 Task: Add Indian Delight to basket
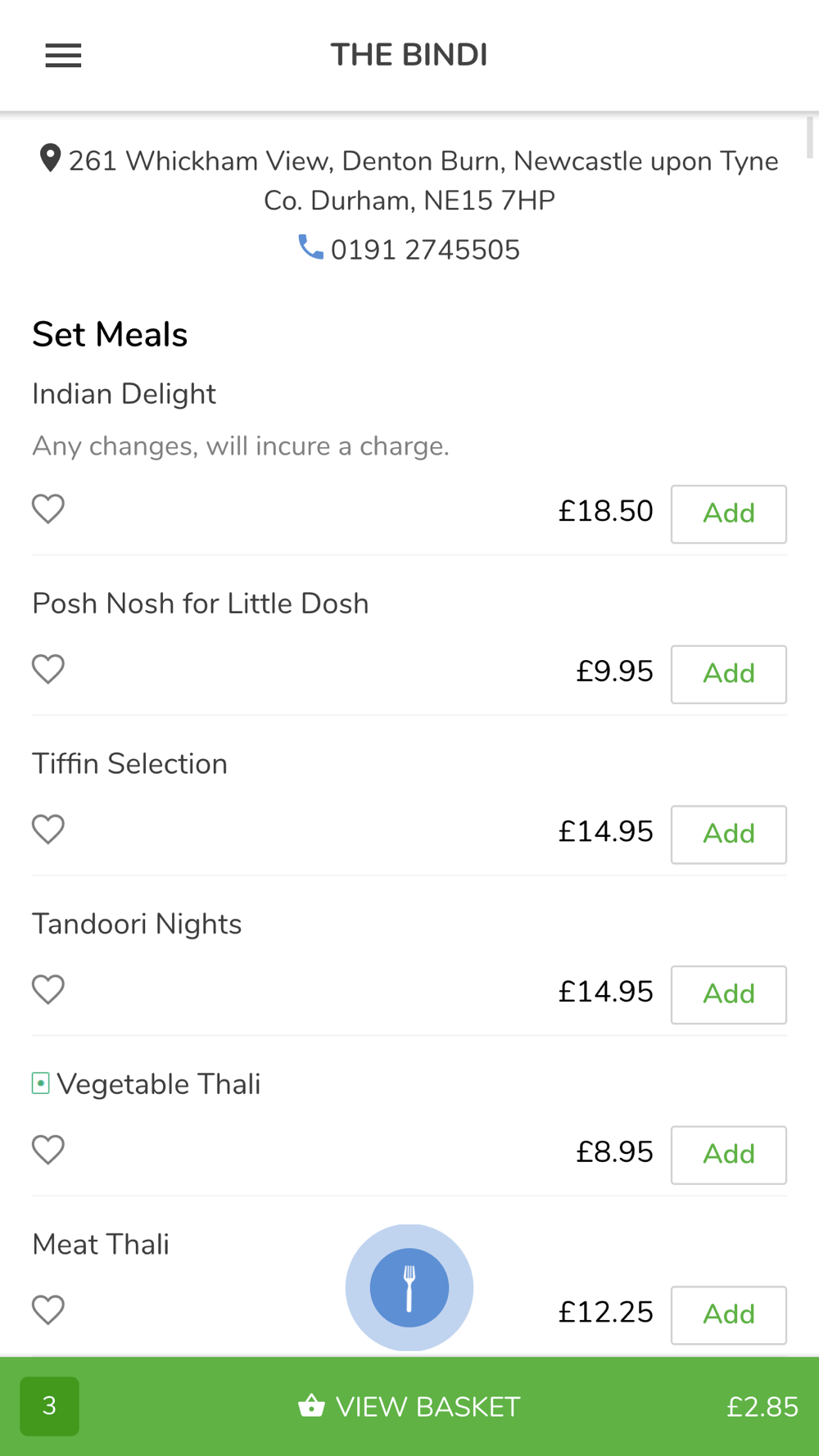click(729, 514)
